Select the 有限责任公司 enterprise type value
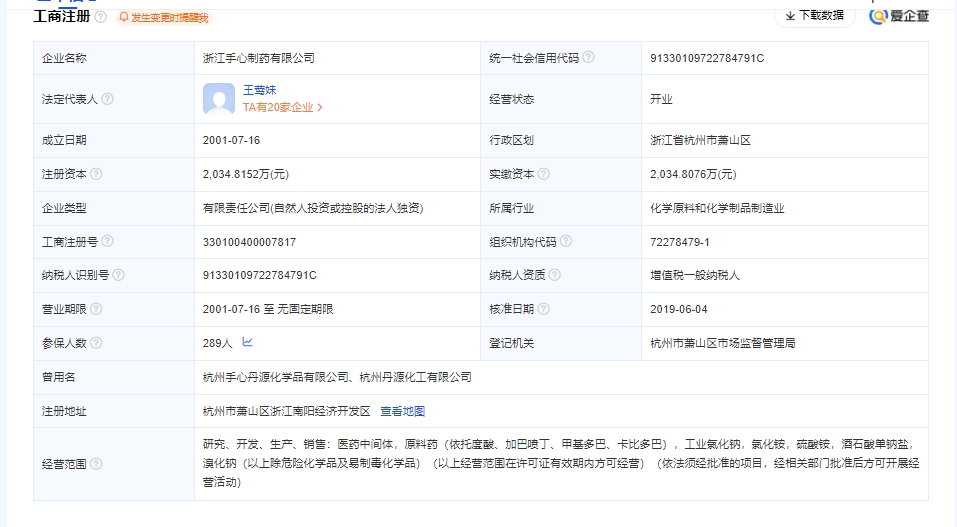This screenshot has width=957, height=527. 313,208
